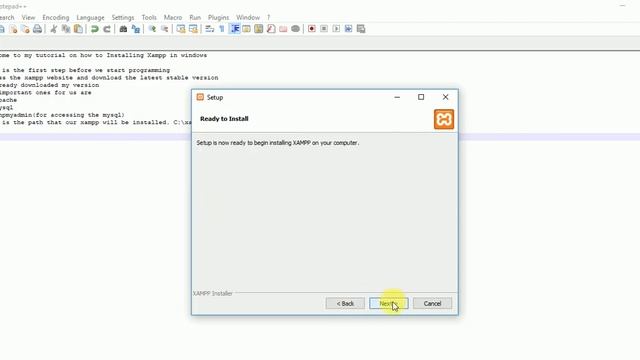
Task: Cancel the XAMPP Setup dialog
Action: pyautogui.click(x=432, y=304)
